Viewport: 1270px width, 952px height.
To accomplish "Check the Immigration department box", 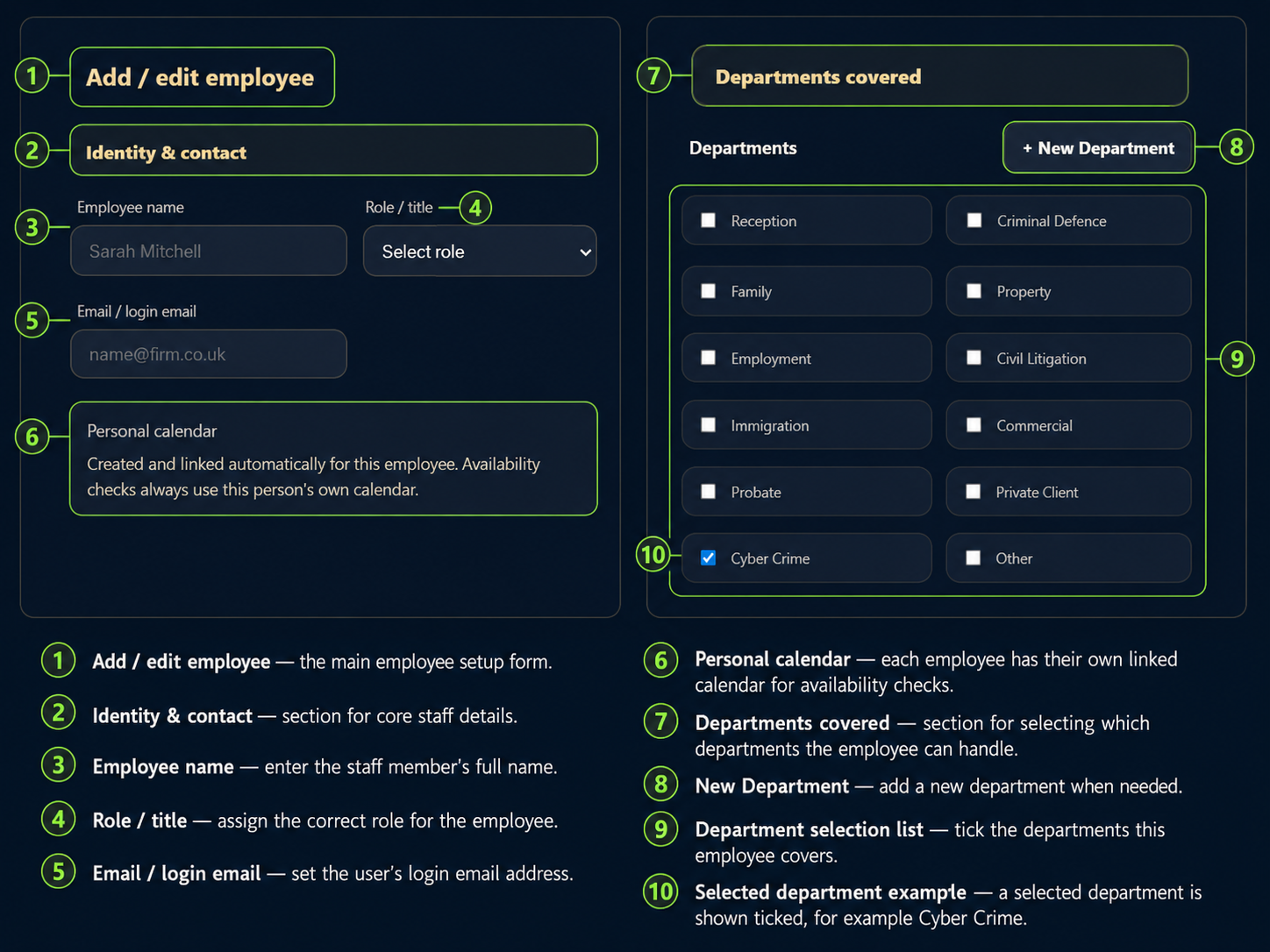I will pyautogui.click(x=708, y=425).
